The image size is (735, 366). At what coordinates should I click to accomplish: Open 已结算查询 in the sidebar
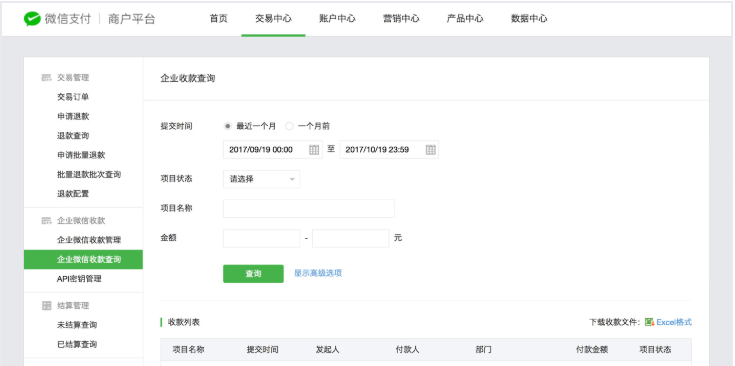[77, 344]
